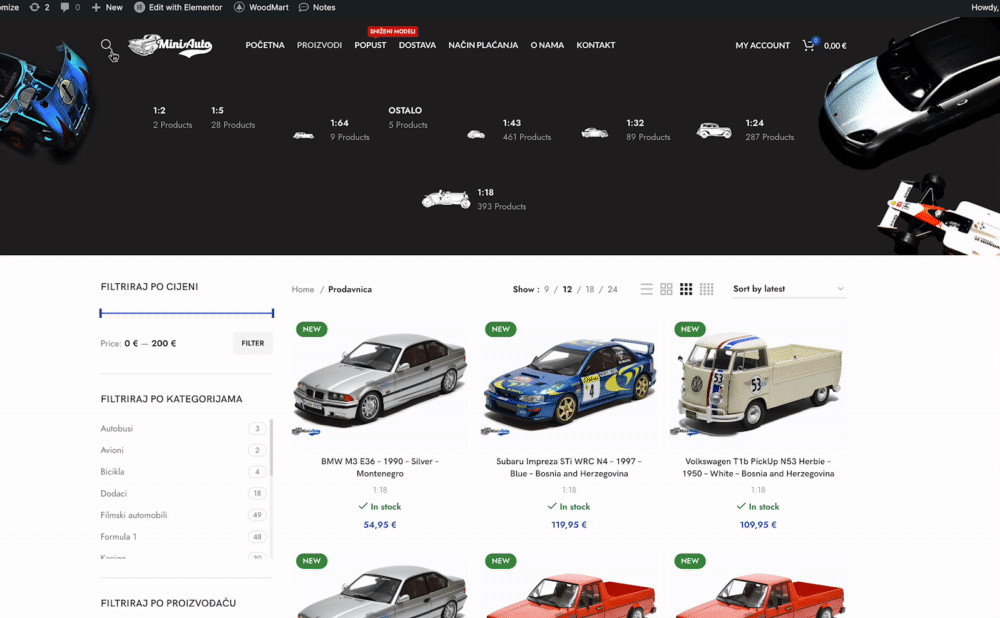The height and width of the screenshot is (618, 1000).
Task: Click right handle of price slider
Action: coord(273,313)
